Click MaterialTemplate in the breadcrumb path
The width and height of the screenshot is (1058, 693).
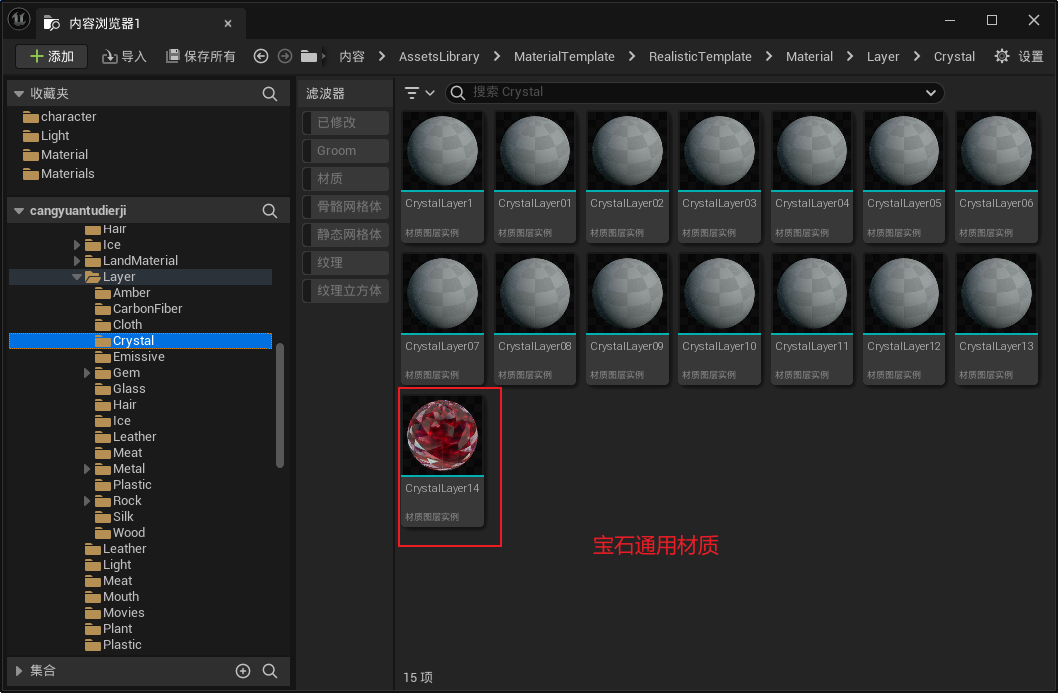point(564,57)
